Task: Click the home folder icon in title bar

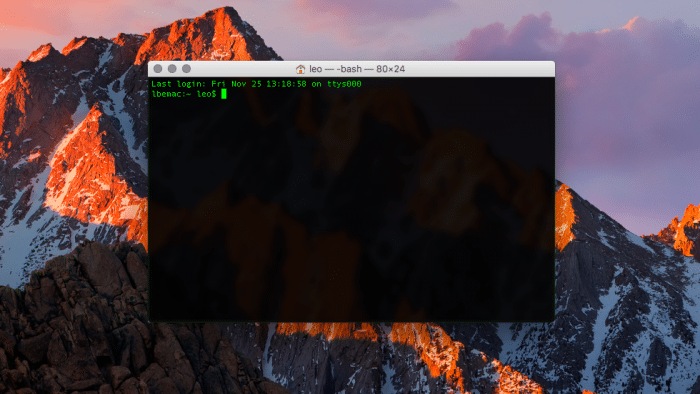Action: point(300,69)
